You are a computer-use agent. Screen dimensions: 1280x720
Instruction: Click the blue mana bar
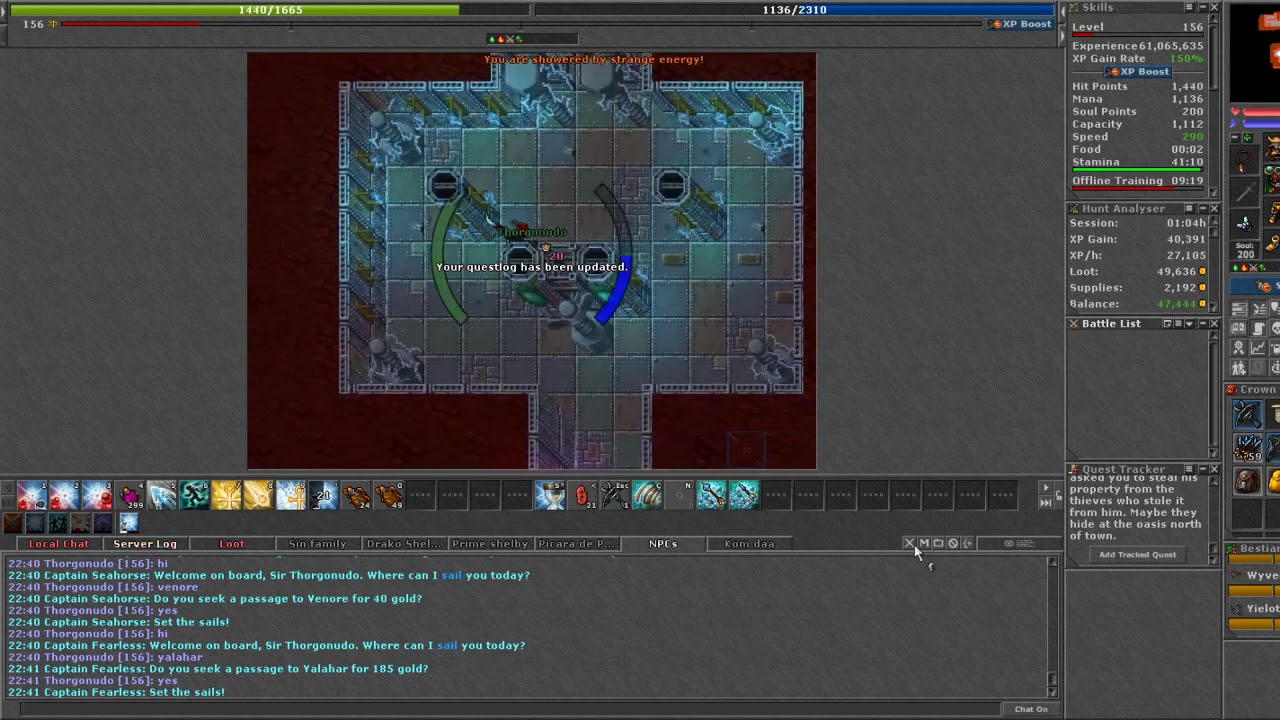coord(794,10)
